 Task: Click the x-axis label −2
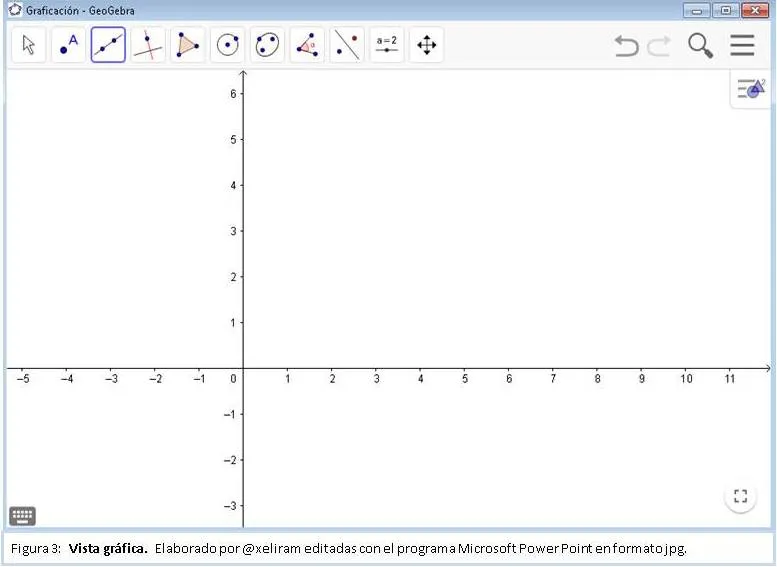[156, 379]
